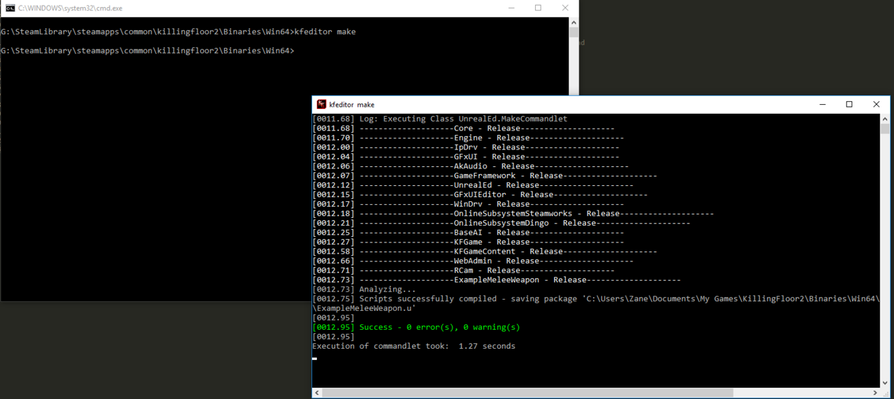Click the vertical scrollbar in the kfeditor window

pos(885,251)
